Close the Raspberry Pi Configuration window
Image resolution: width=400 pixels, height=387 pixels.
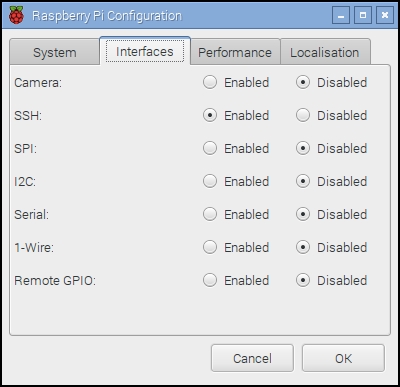385,15
